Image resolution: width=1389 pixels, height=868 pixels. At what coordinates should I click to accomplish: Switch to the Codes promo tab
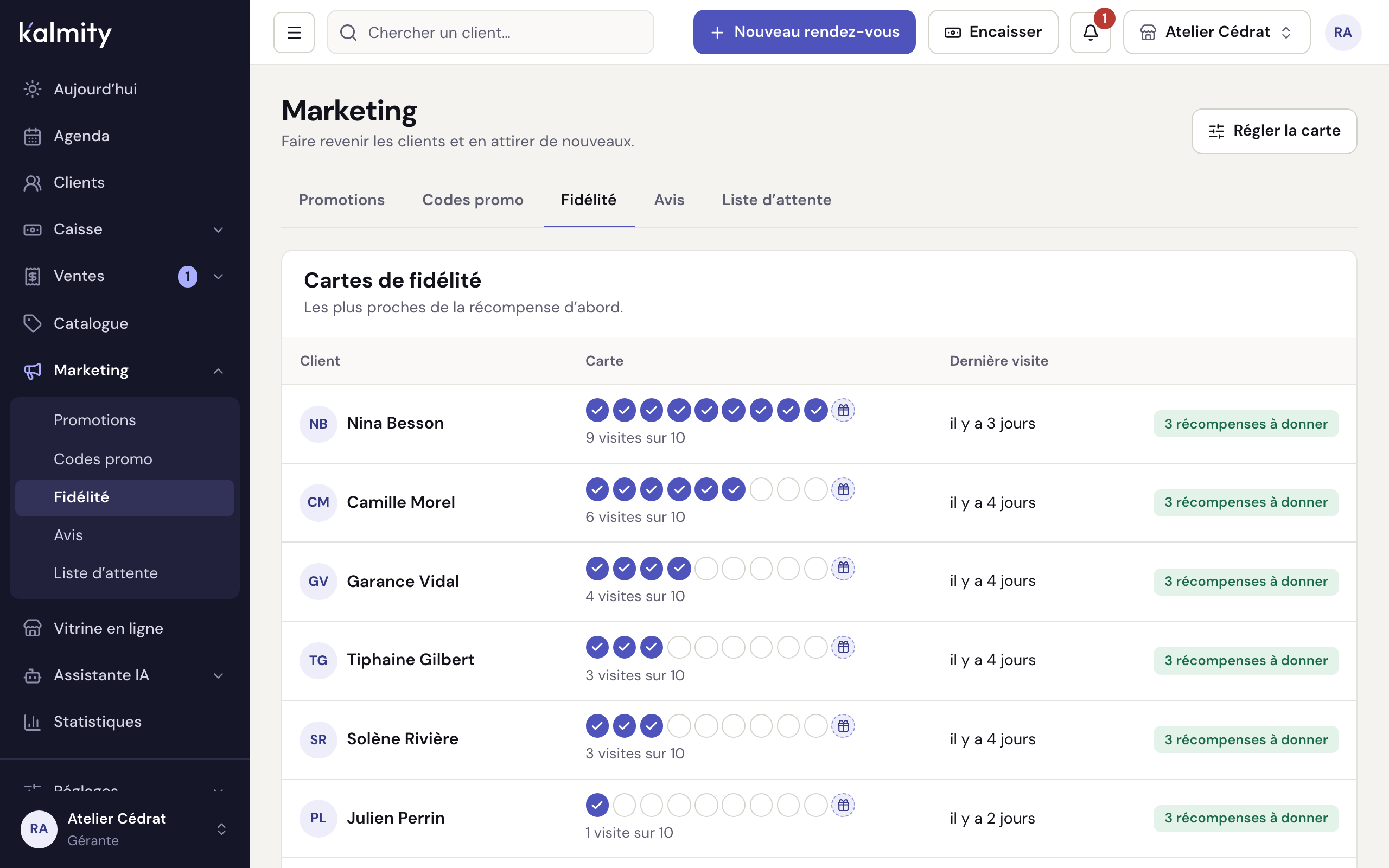pyautogui.click(x=473, y=200)
